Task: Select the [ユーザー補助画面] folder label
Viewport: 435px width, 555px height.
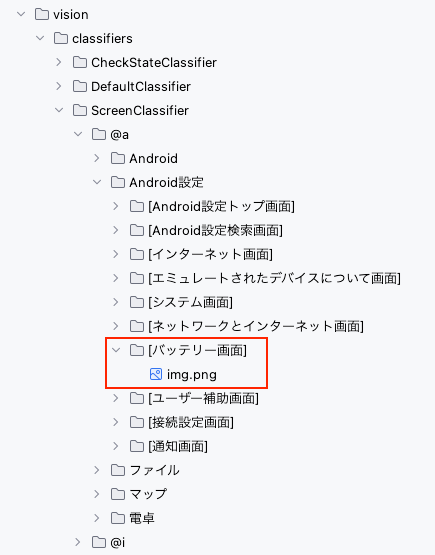Action: [204, 398]
